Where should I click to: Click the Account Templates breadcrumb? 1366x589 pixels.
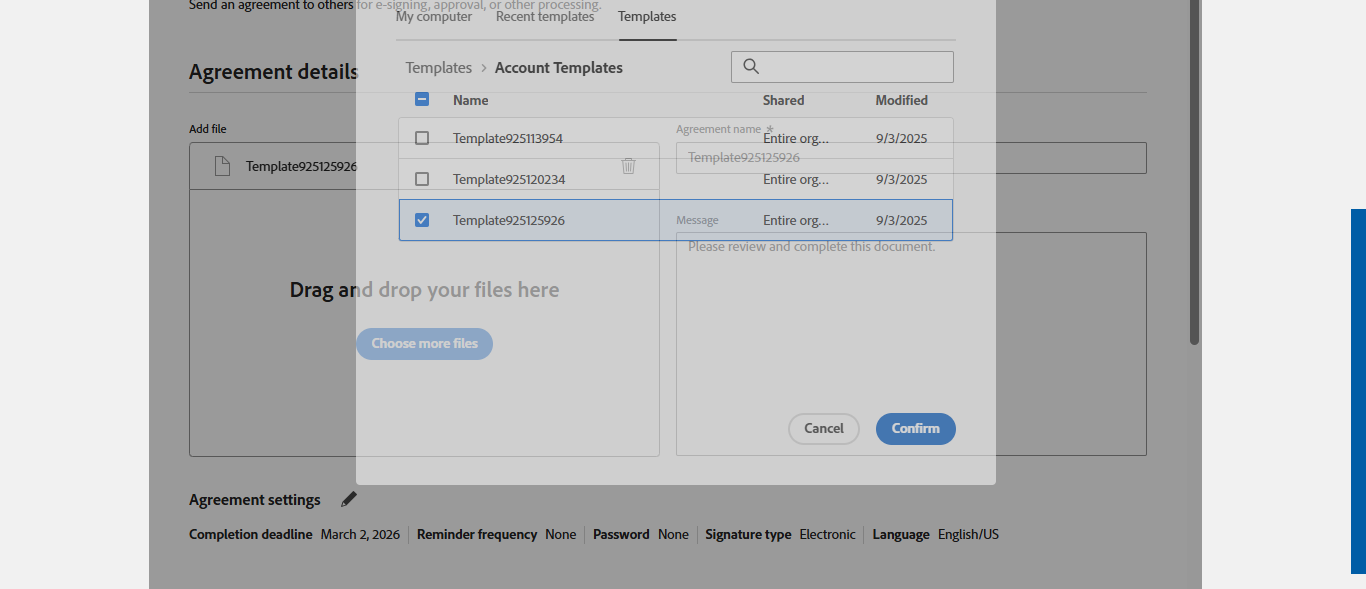click(x=559, y=68)
